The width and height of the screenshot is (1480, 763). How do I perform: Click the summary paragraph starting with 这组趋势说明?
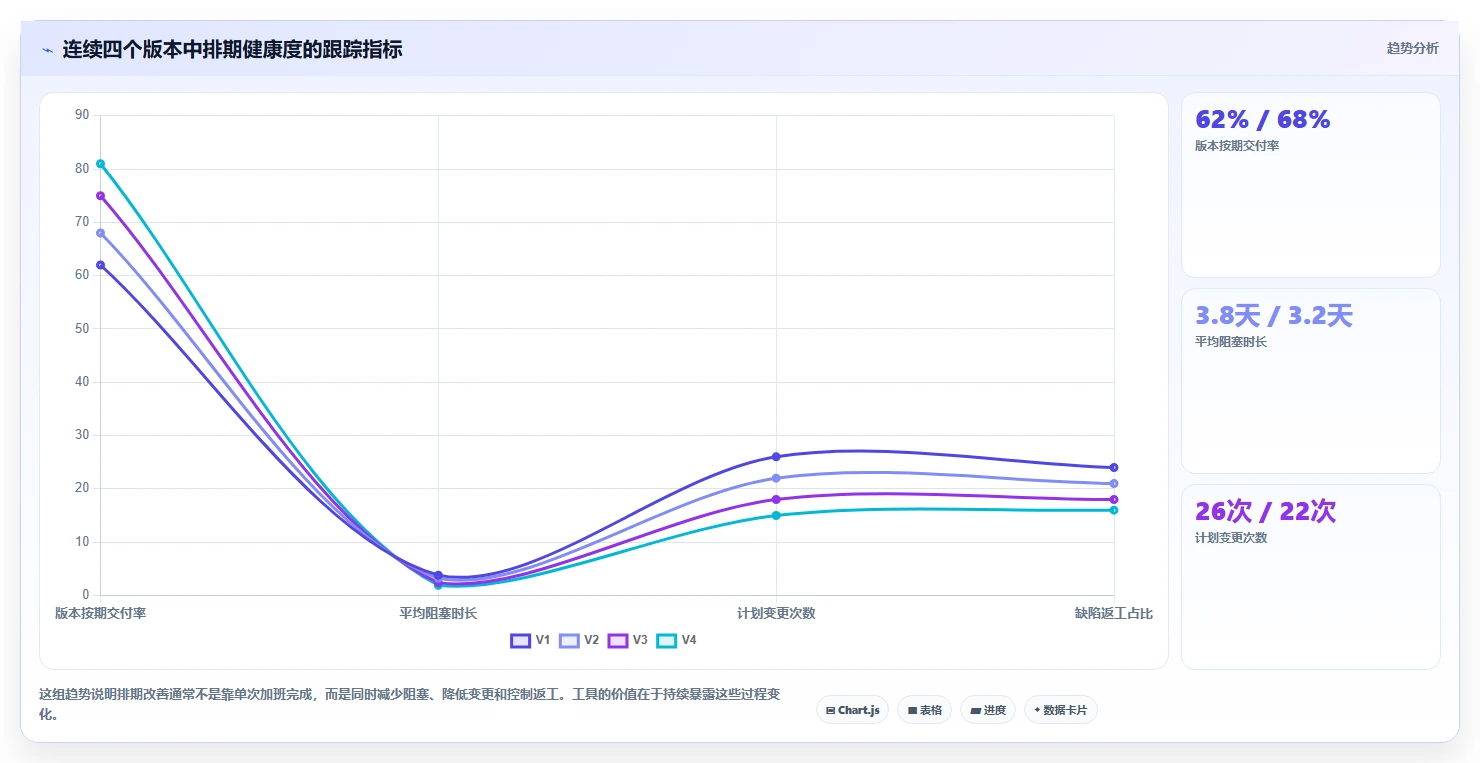point(410,704)
